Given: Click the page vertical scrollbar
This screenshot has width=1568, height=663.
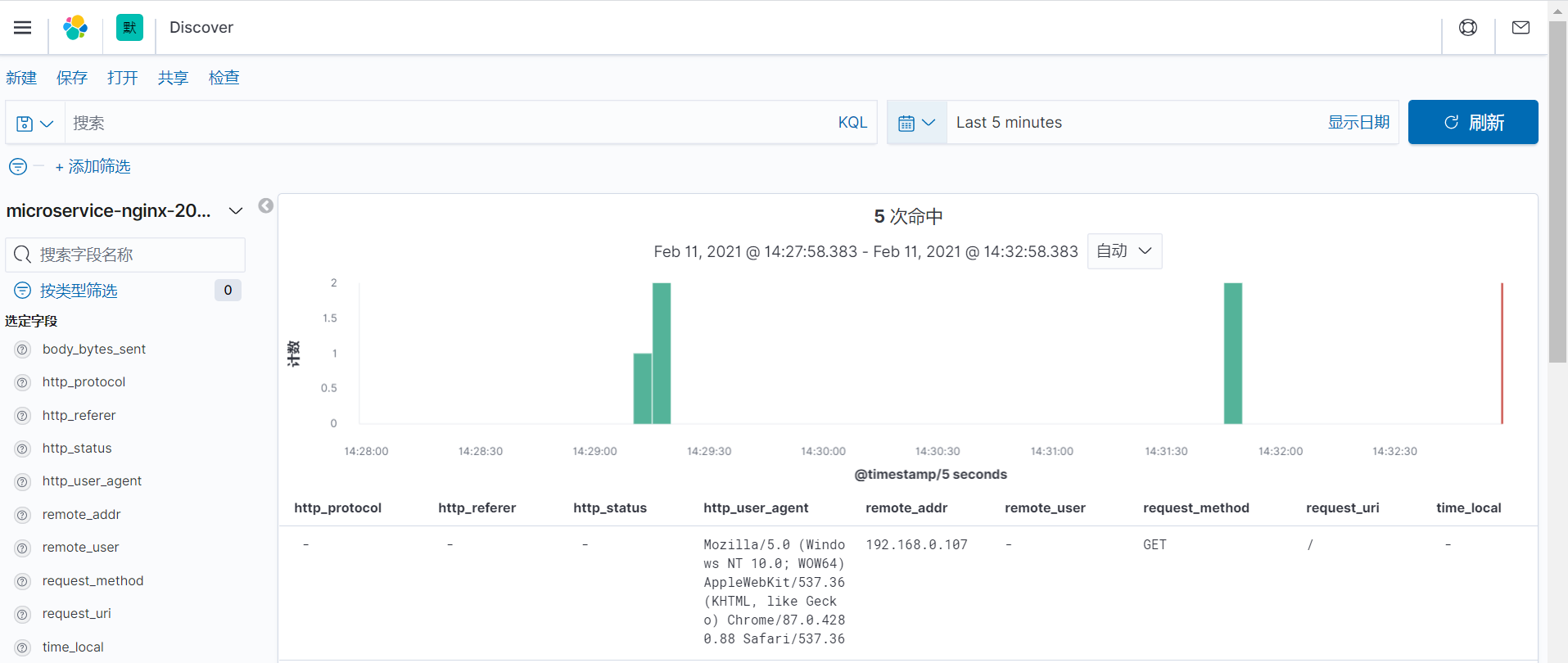Looking at the screenshot, I should (1557, 192).
